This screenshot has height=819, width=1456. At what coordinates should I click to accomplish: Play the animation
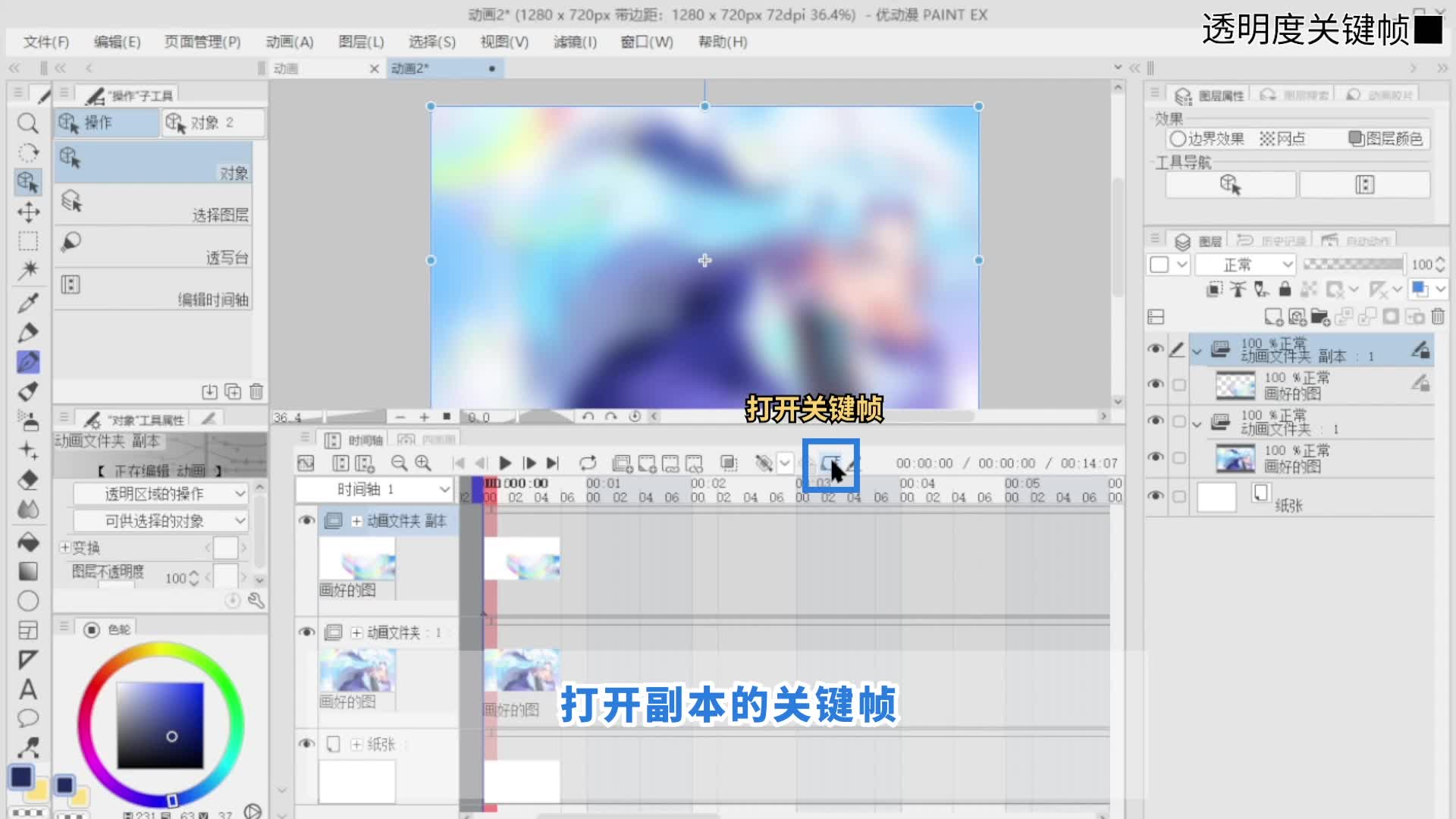(505, 463)
